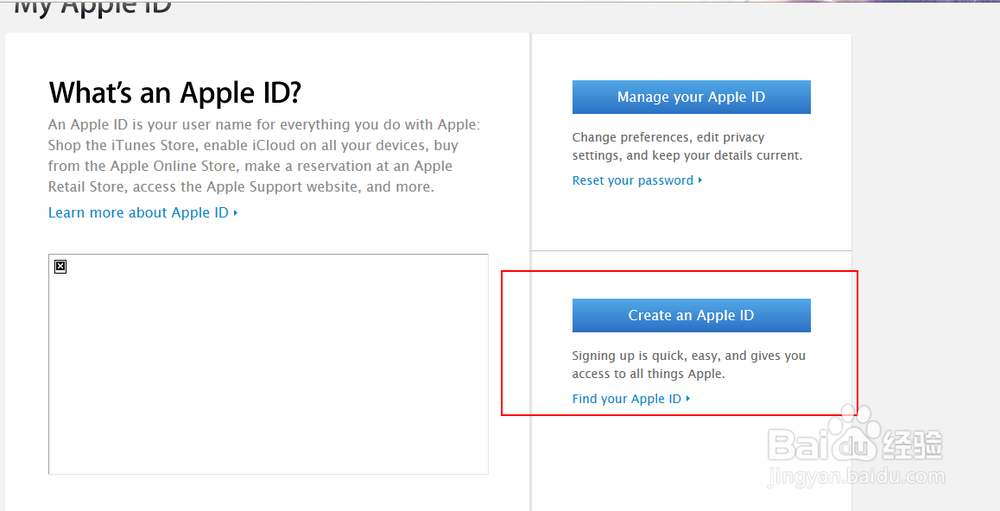Viewport: 1000px width, 511px height.
Task: Click the My Apple ID page title
Action: click(x=92, y=8)
